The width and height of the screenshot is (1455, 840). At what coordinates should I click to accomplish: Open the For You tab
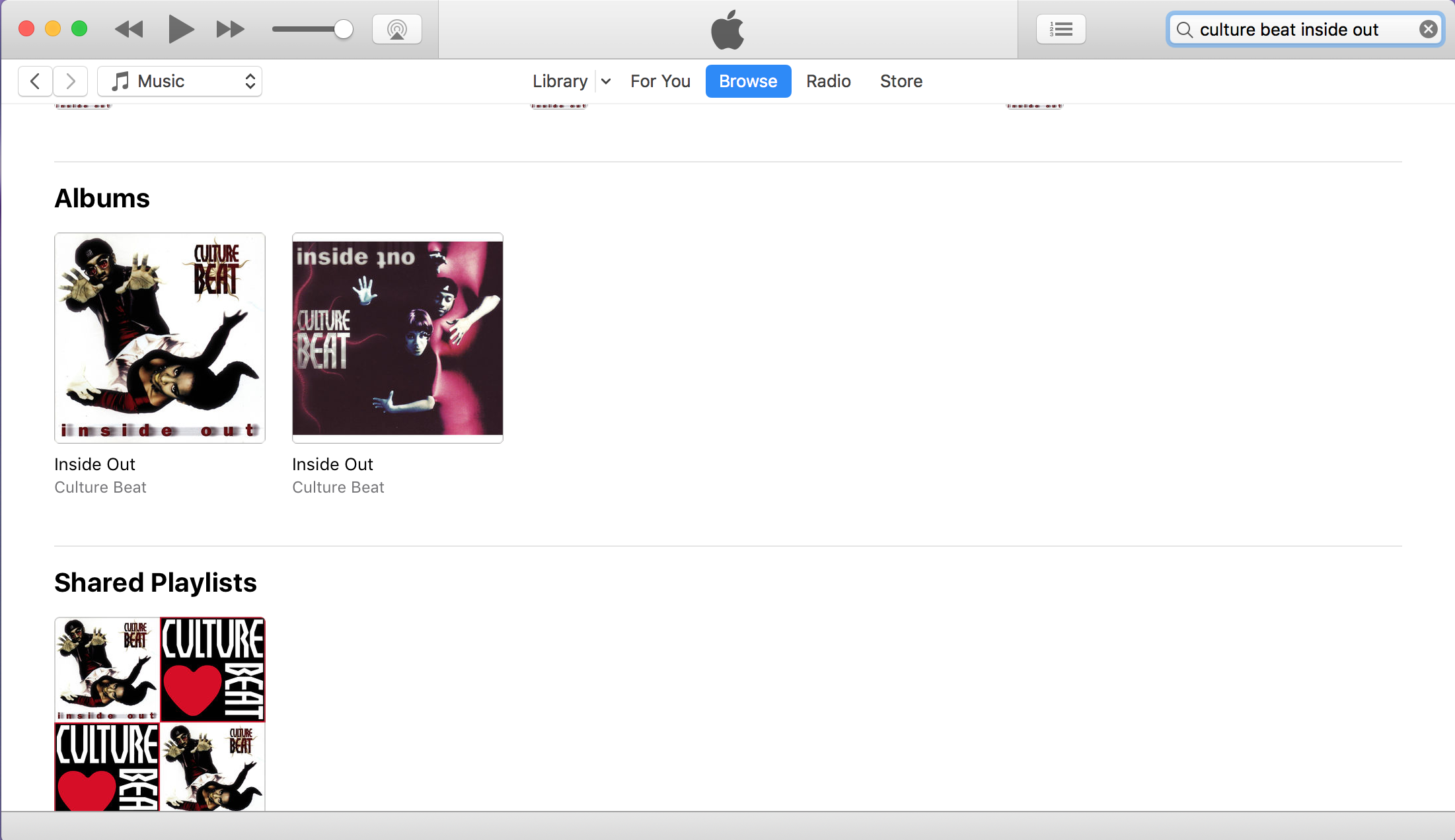tap(660, 81)
